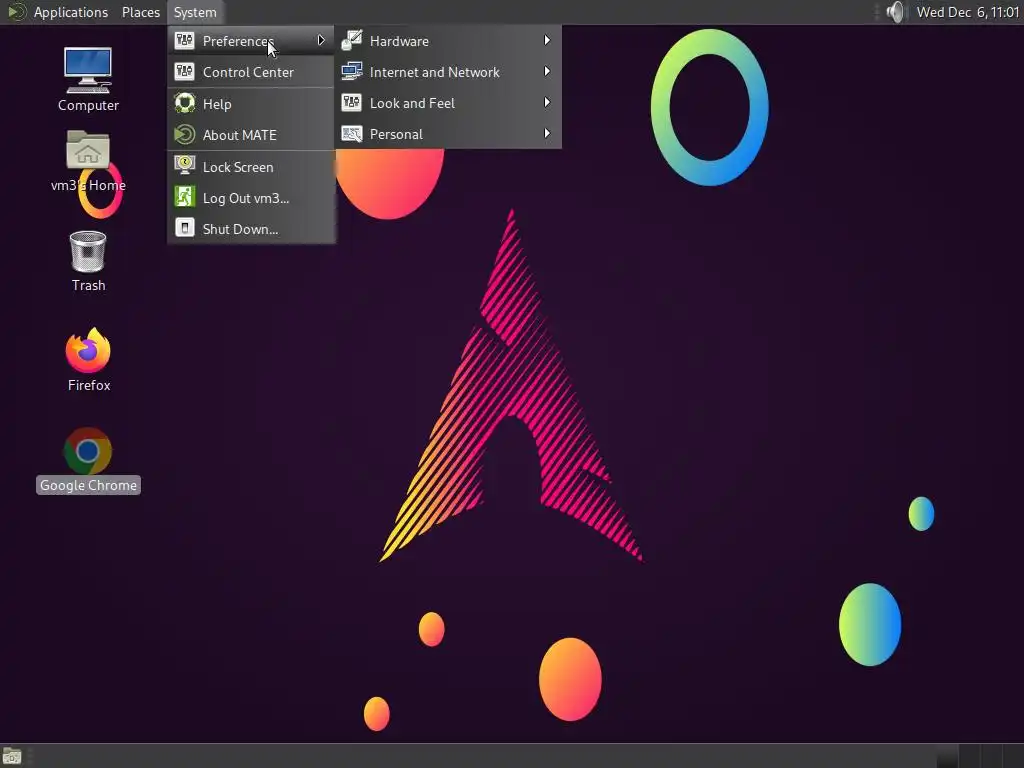
Task: Click the Lock Screen monitor icon
Action: click(185, 165)
